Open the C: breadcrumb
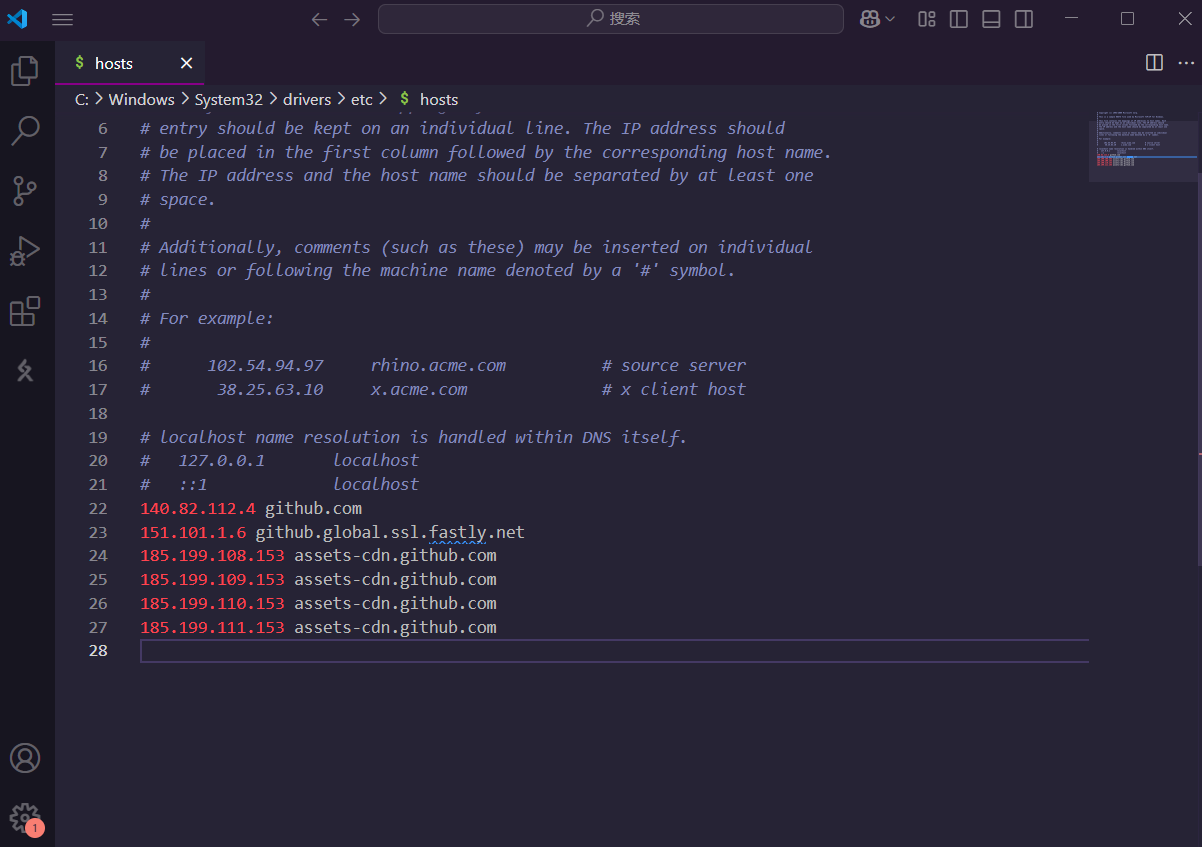This screenshot has width=1202, height=847. (82, 99)
